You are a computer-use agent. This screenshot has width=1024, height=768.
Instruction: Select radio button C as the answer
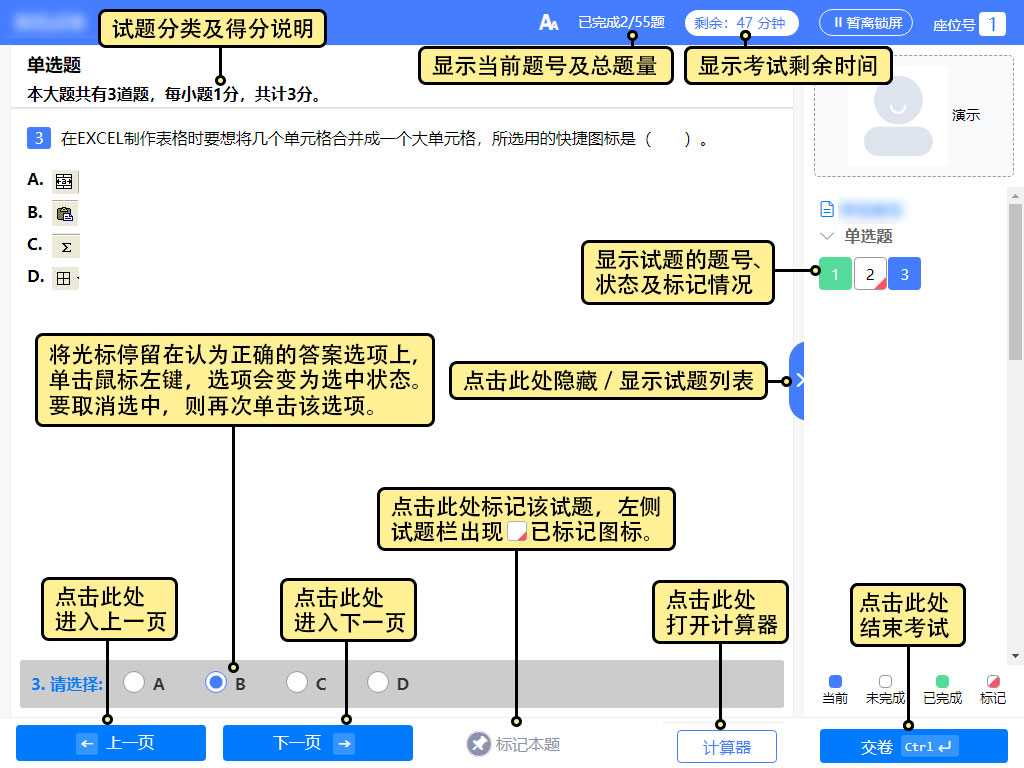[x=296, y=682]
